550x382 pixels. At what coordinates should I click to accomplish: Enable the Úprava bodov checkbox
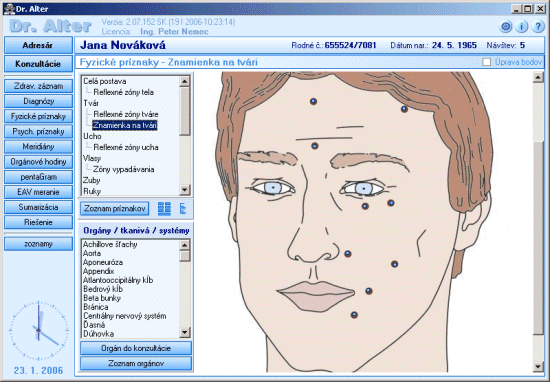pos(487,62)
